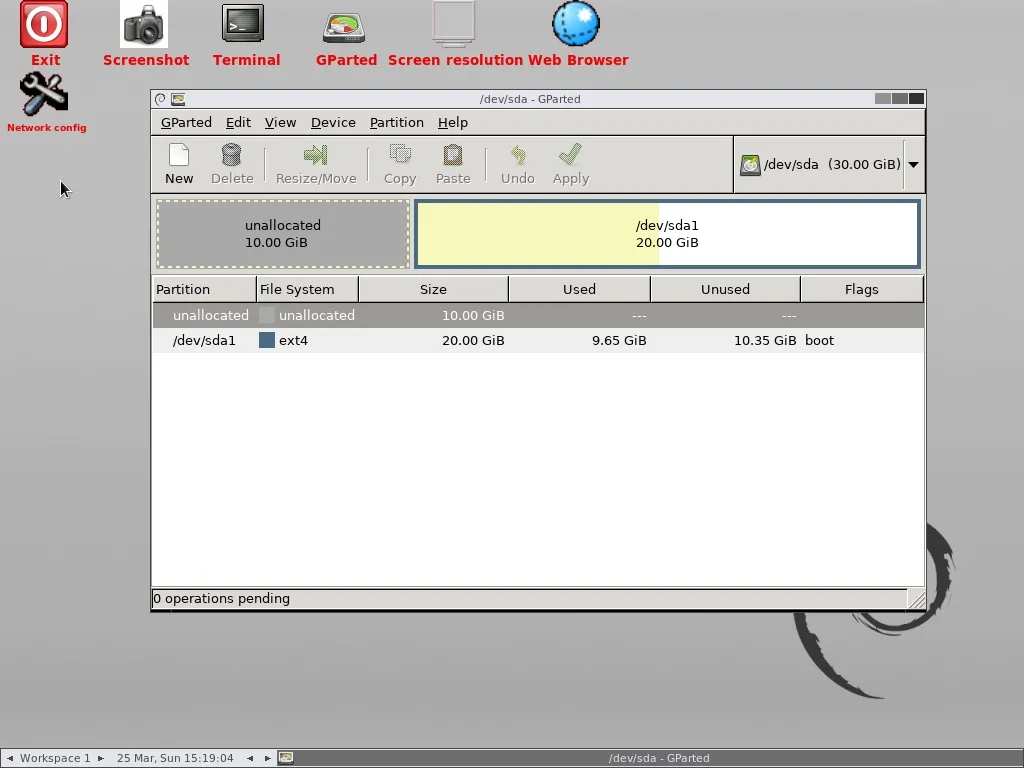Click the Paste partition toolbar icon

click(x=453, y=155)
